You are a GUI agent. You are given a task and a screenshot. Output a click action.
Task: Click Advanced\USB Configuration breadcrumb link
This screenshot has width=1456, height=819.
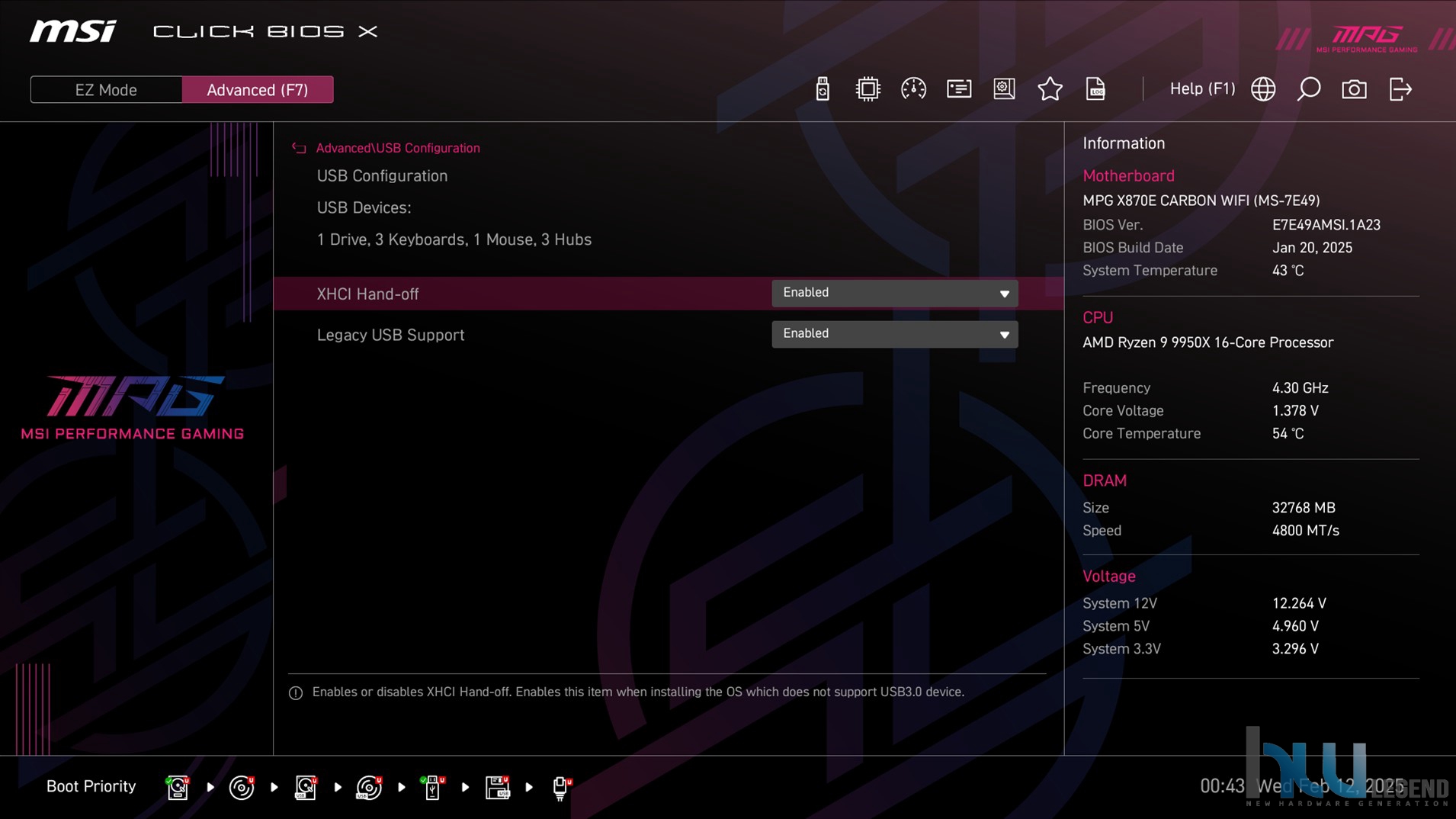coord(398,148)
